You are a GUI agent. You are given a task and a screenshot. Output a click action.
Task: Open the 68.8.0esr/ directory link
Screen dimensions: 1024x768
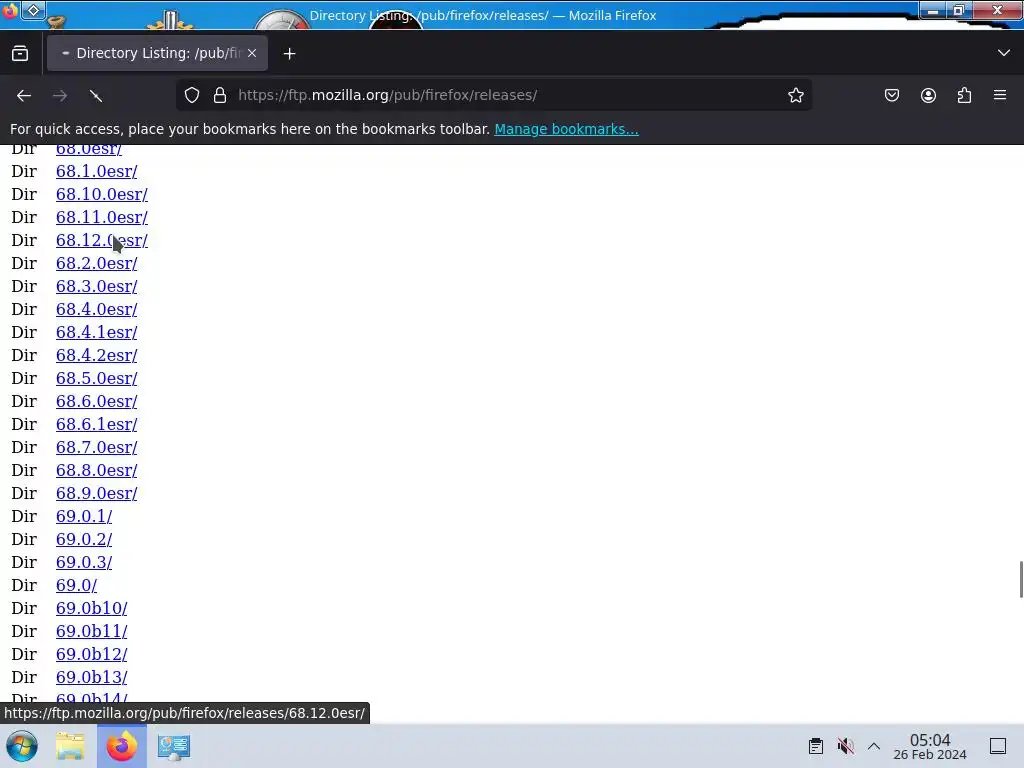point(97,470)
